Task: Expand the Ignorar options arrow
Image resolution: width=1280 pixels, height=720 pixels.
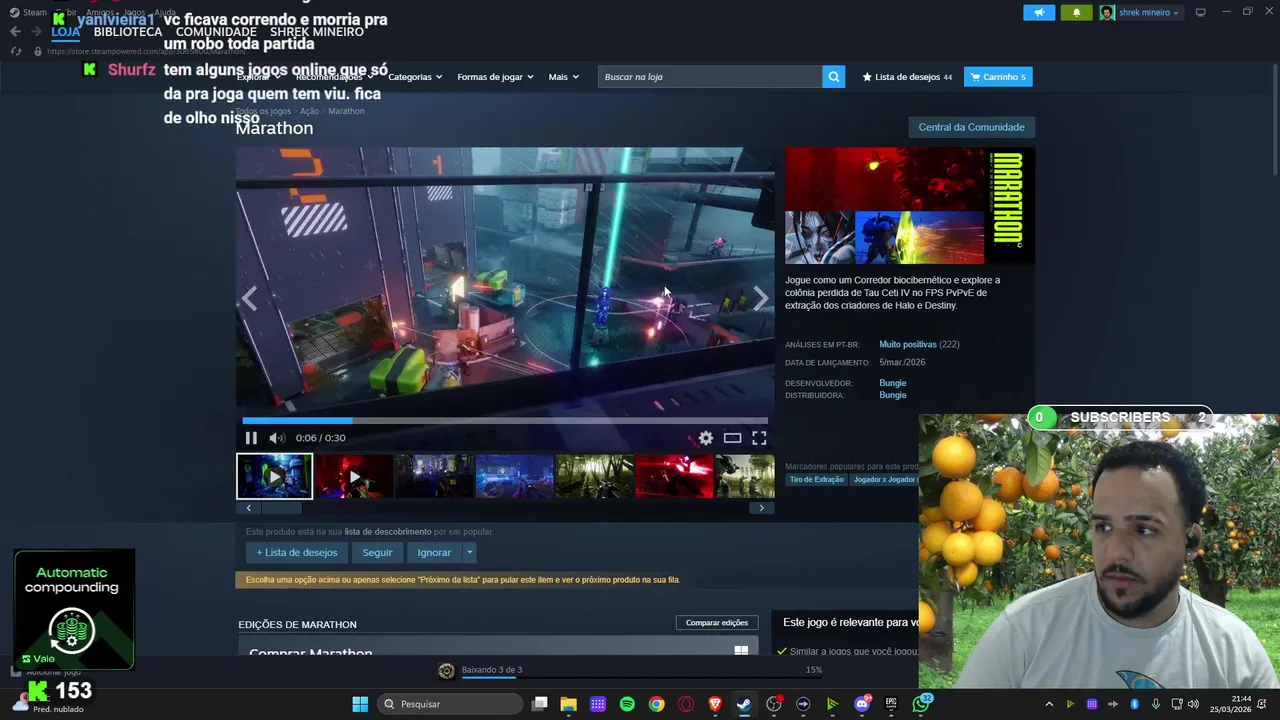Action: click(469, 552)
